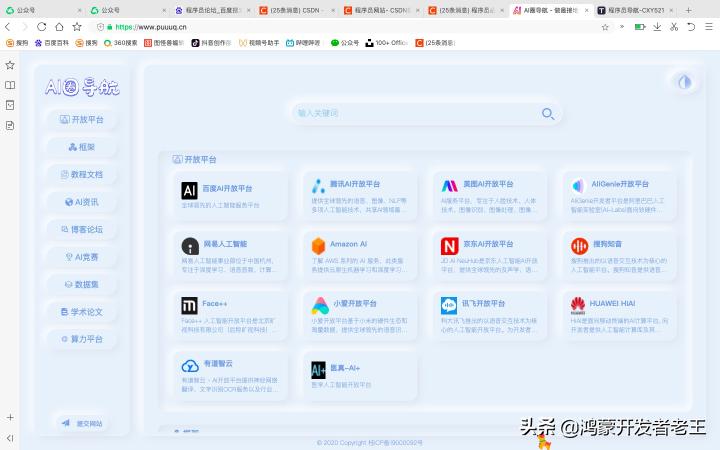Open the 视频号助手 bookmark
This screenshot has height=450, width=720.
tap(259, 43)
